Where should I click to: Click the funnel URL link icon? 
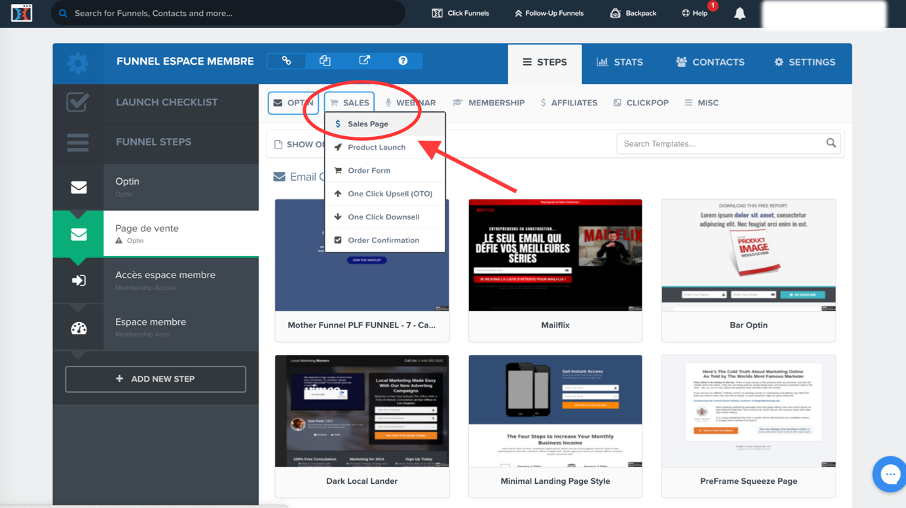point(287,61)
